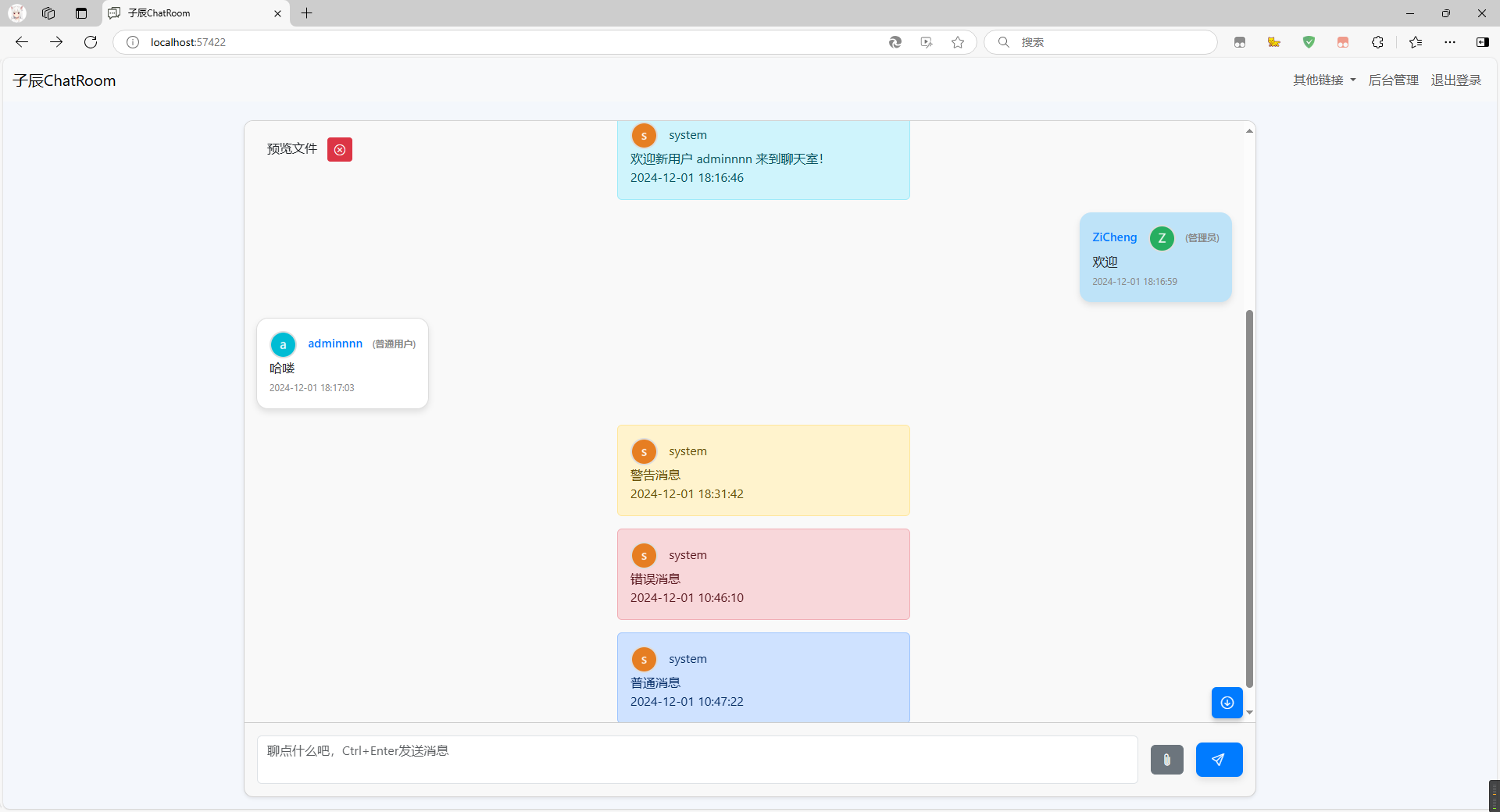1500x812 pixels.
Task: Click scrollbar up arrow in chat
Action: (1249, 130)
